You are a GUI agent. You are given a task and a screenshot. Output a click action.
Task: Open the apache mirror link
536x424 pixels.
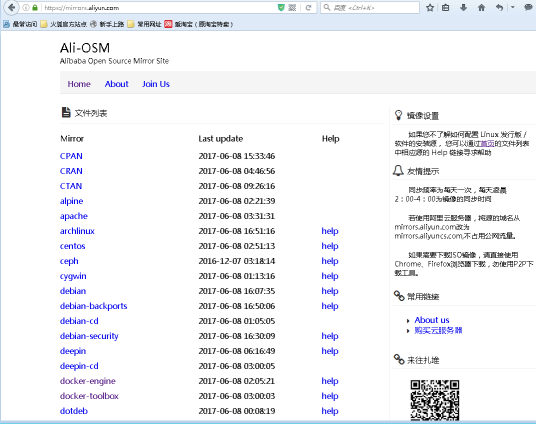point(74,216)
